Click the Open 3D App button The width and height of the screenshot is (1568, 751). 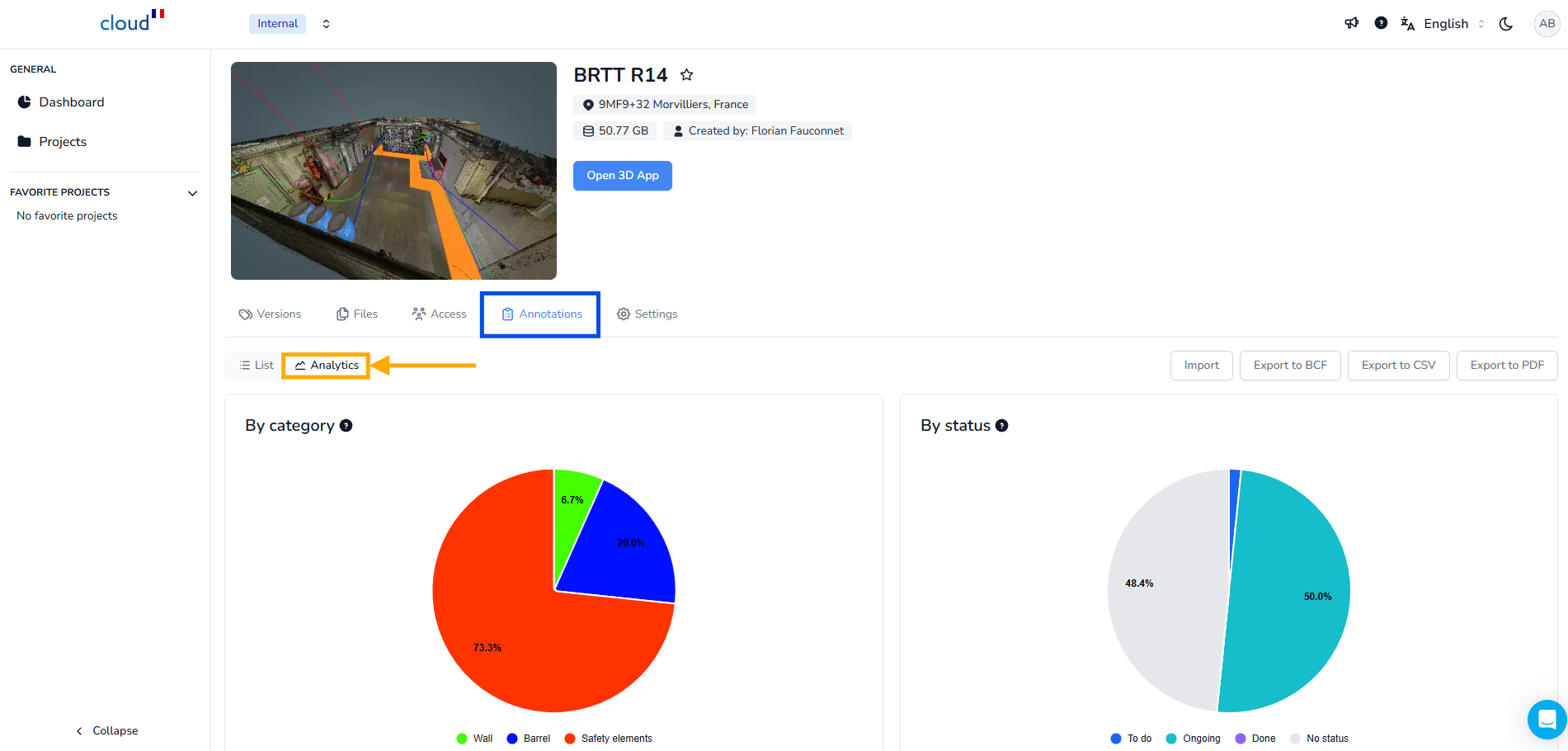[622, 176]
